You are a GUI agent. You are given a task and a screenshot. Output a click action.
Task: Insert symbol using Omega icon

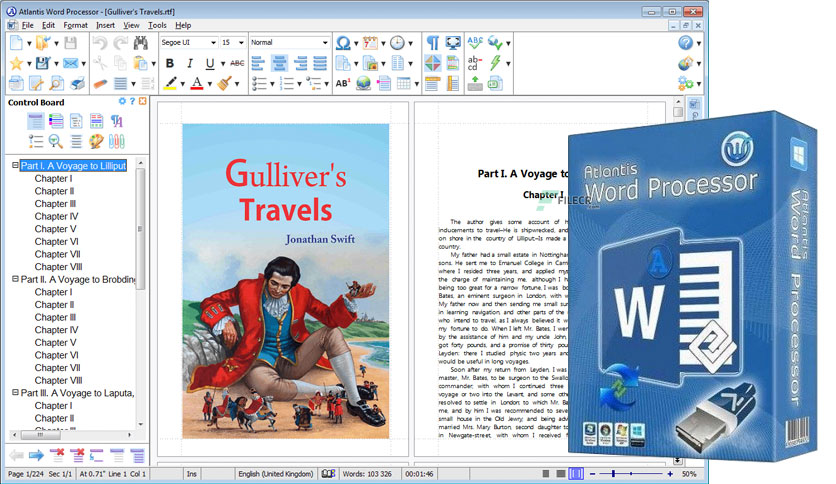point(343,43)
